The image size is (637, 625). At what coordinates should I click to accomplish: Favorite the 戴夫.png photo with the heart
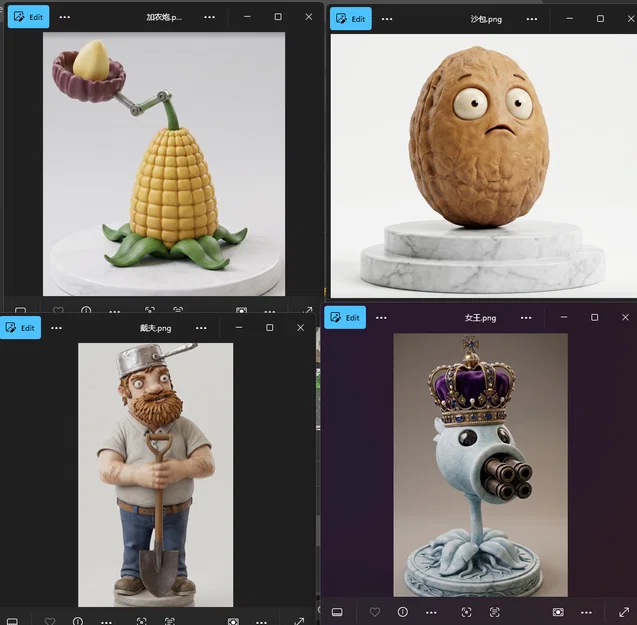tap(50, 621)
